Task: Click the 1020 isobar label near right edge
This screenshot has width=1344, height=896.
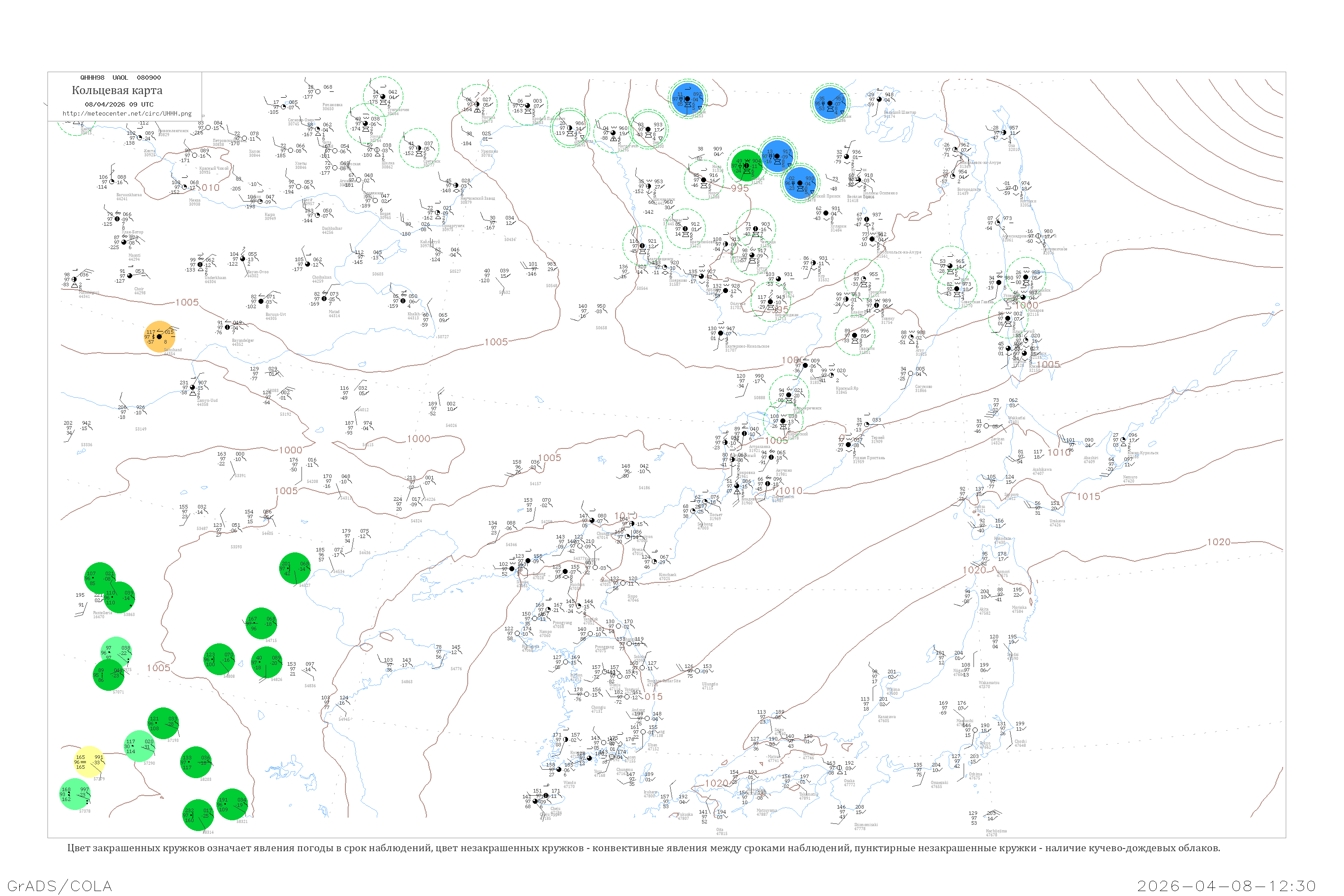Action: click(x=1219, y=542)
